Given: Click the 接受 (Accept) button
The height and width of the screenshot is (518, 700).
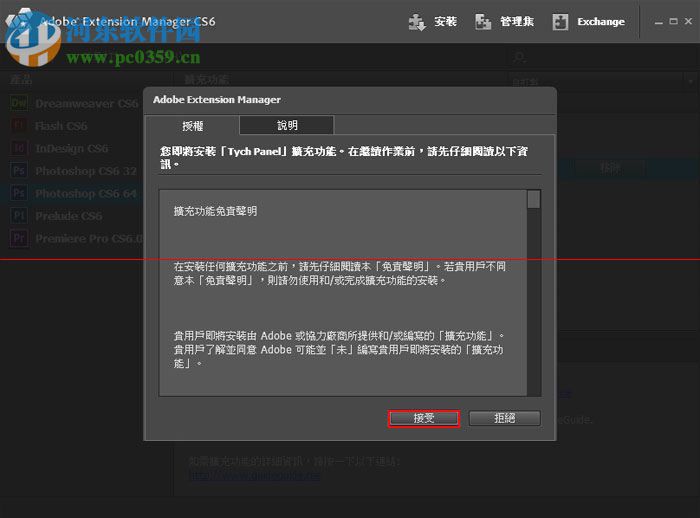Looking at the screenshot, I should click(424, 418).
